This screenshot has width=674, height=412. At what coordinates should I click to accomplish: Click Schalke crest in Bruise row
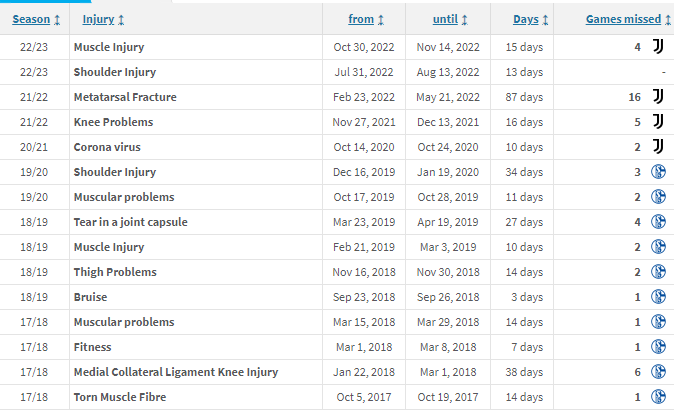(x=658, y=297)
